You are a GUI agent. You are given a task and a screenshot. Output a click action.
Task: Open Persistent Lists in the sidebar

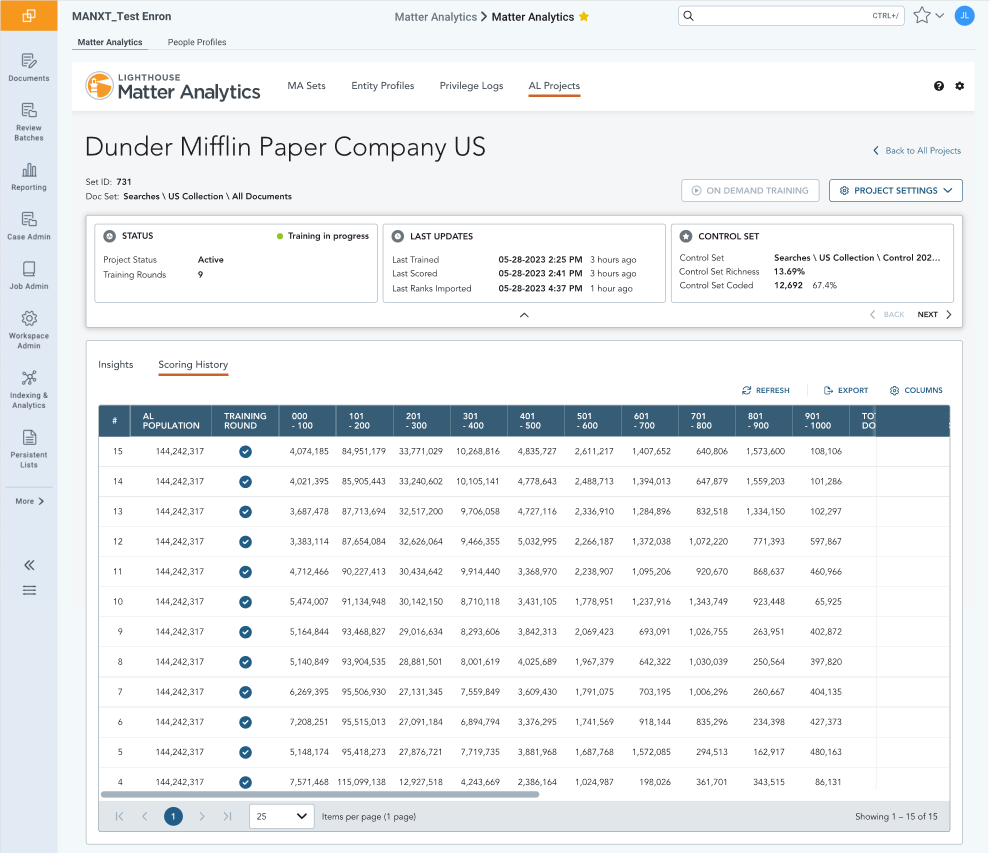coord(28,448)
